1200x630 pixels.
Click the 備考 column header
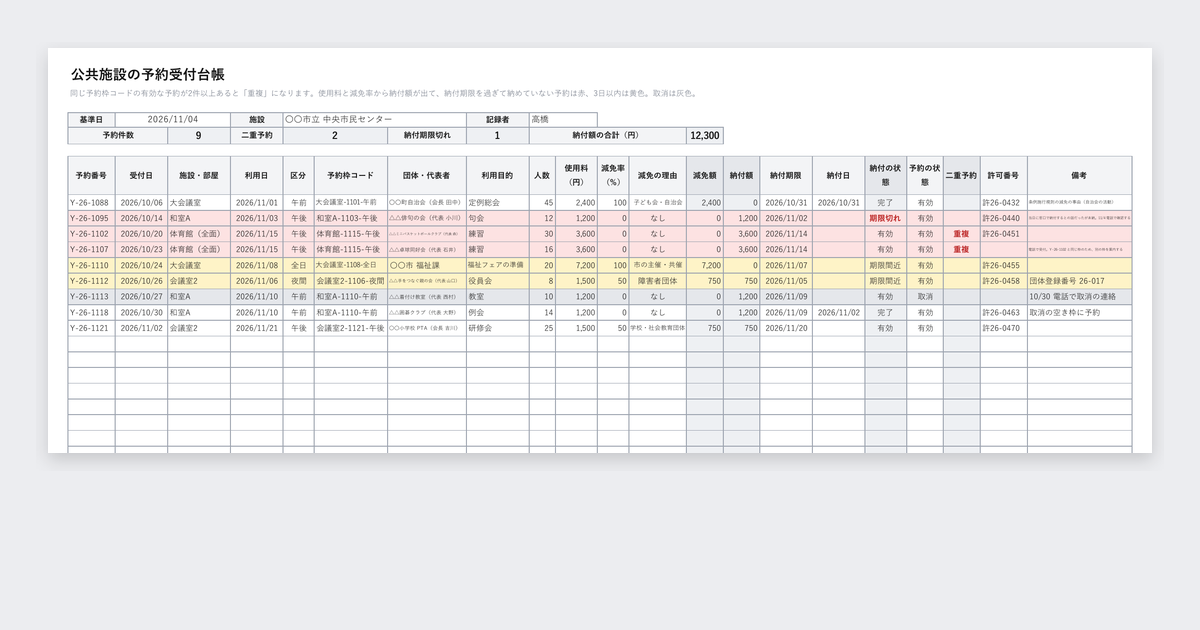click(1079, 175)
